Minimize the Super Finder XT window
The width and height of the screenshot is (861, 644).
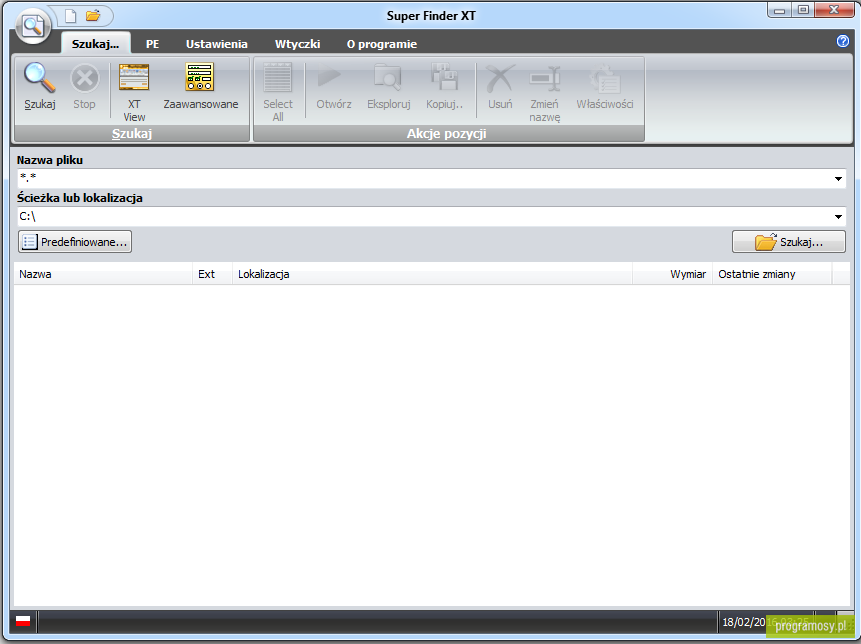[x=779, y=10]
